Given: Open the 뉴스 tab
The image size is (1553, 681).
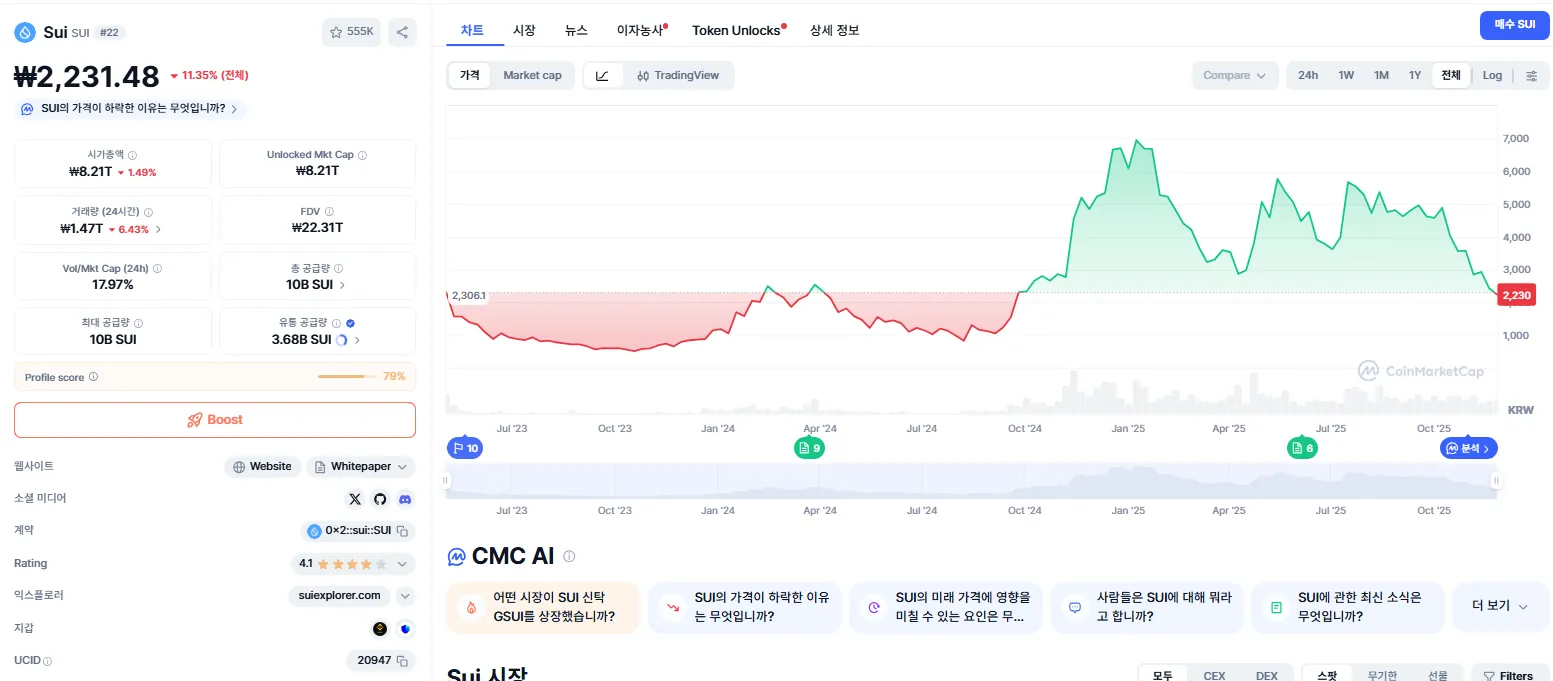Looking at the screenshot, I should (576, 30).
